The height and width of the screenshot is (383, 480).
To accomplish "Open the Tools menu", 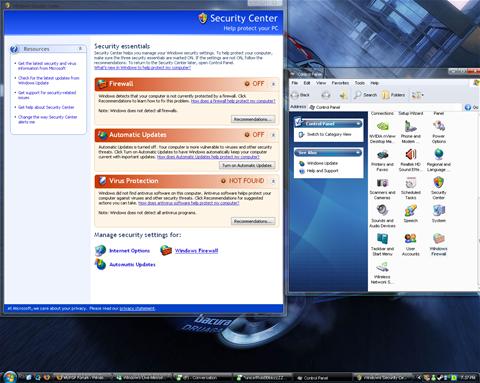I will [x=360, y=83].
